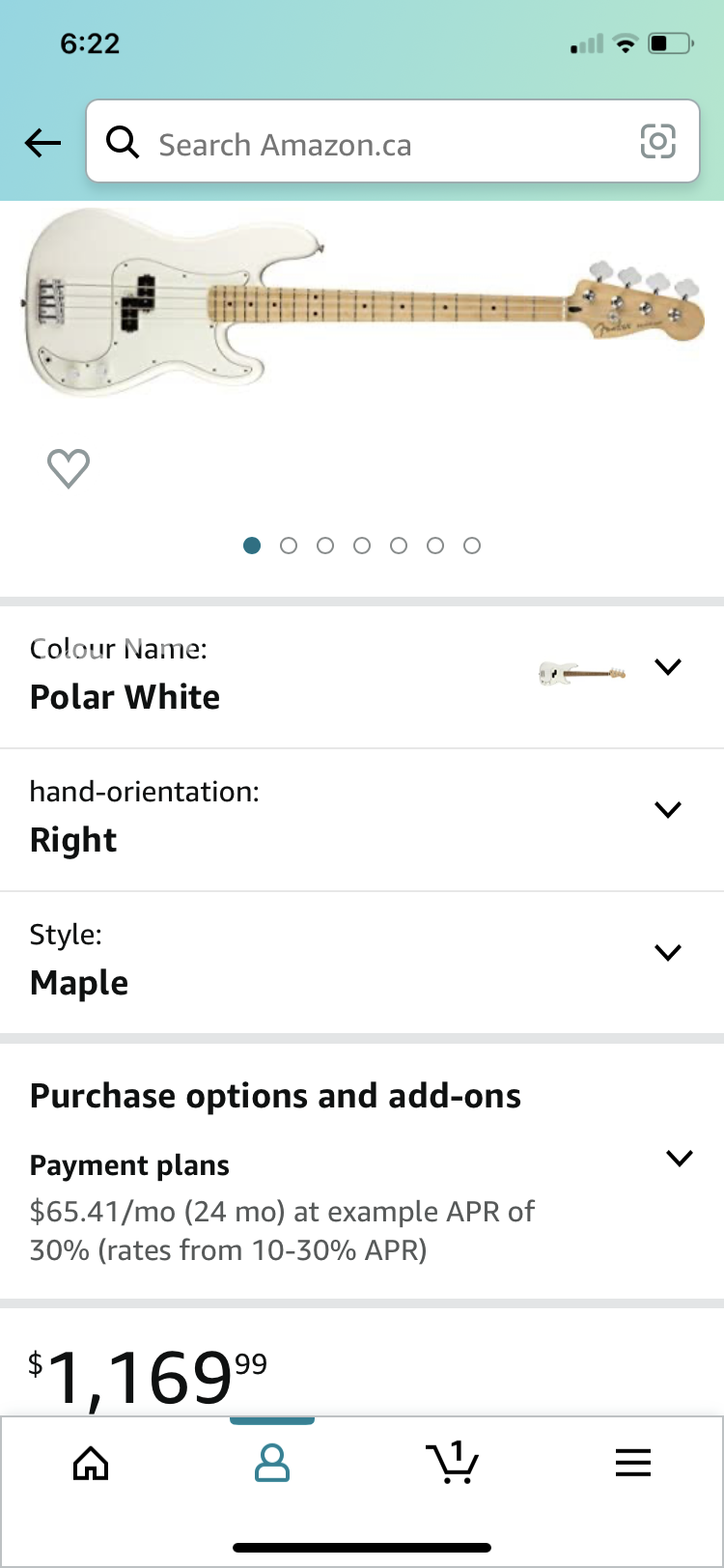Expand the Colour Name dropdown chevron
724x1568 pixels.
coord(668,667)
